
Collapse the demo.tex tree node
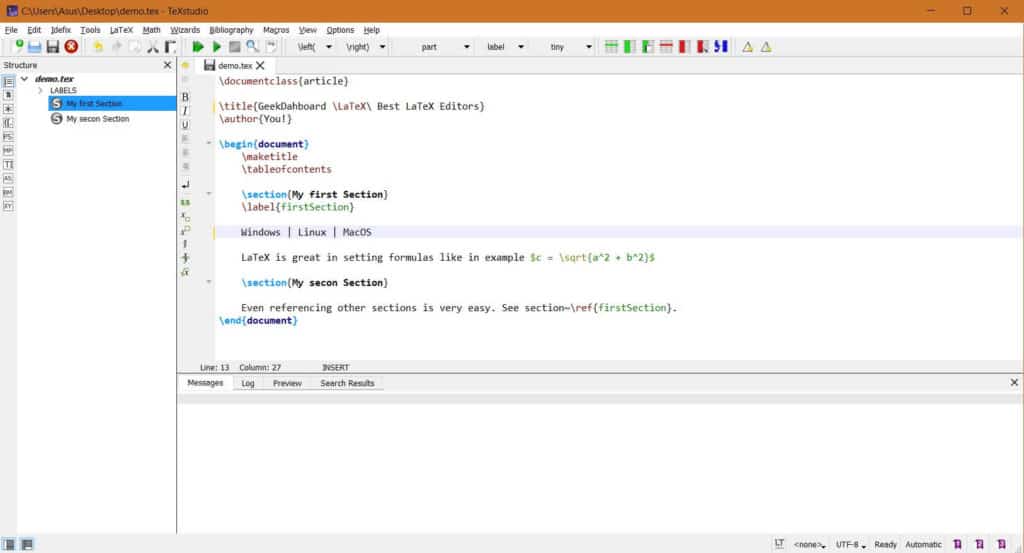pyautogui.click(x=24, y=78)
